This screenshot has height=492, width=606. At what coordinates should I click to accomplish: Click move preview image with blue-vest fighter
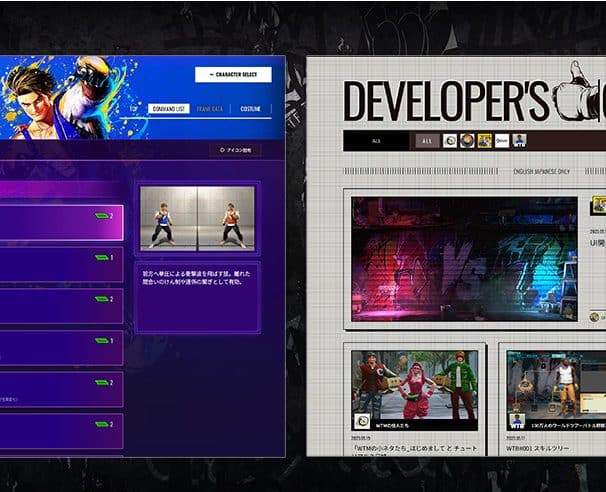point(169,219)
